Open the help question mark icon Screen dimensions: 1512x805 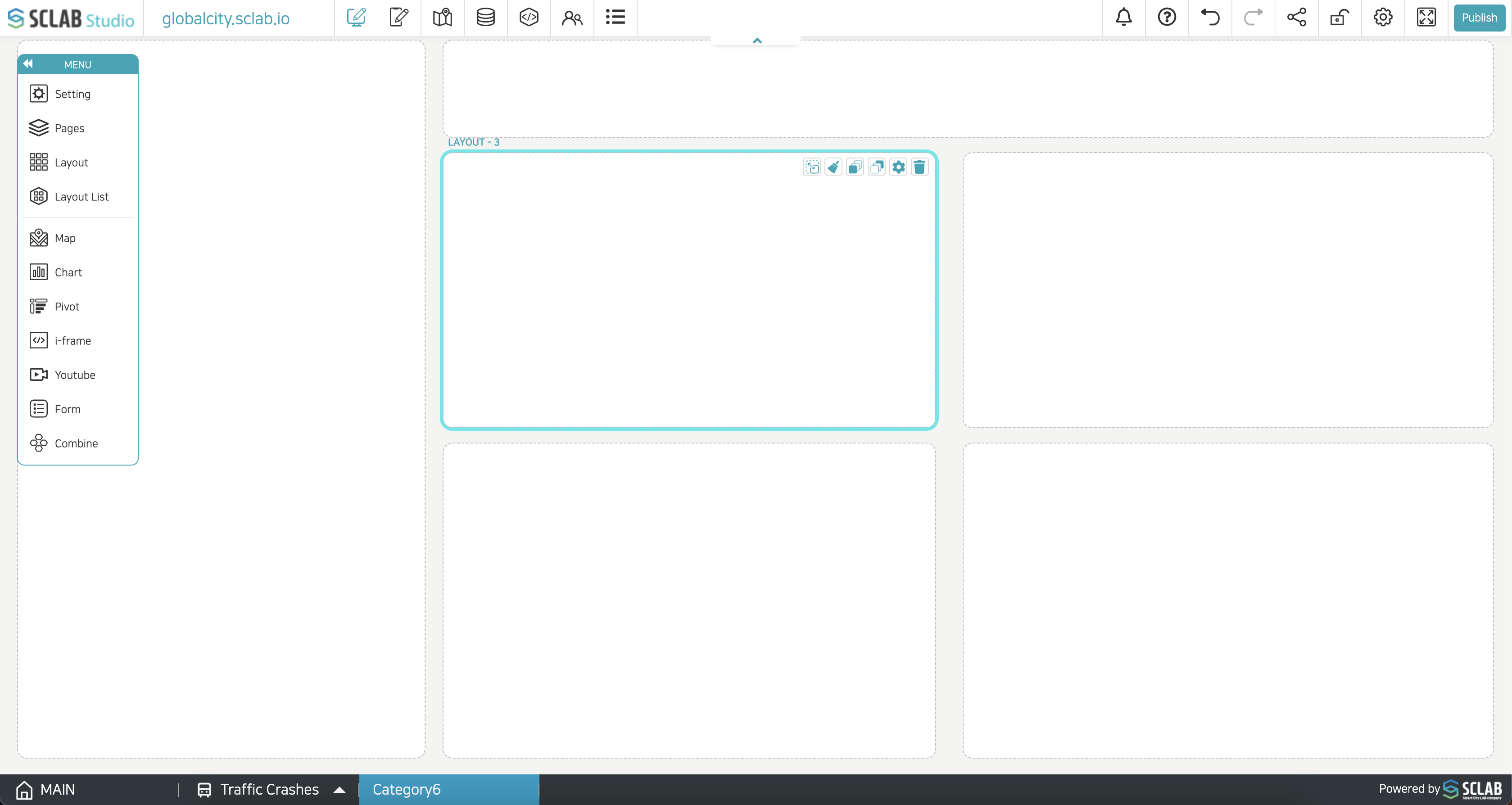click(x=1167, y=18)
